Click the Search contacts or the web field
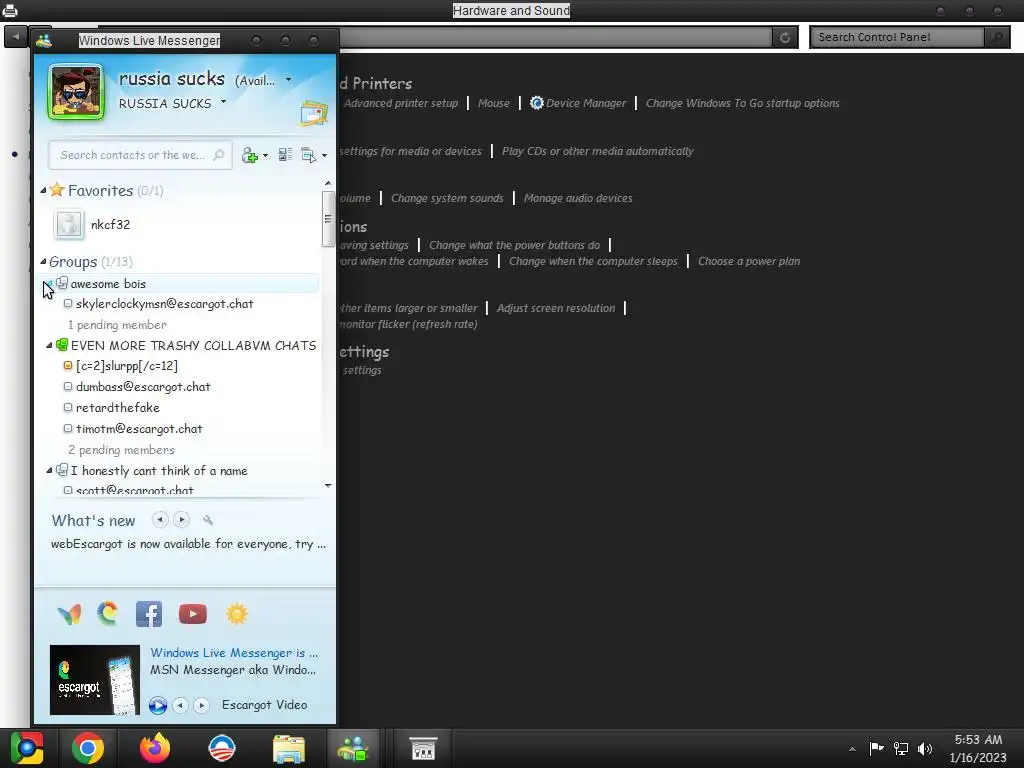The image size is (1024, 768). click(x=140, y=155)
